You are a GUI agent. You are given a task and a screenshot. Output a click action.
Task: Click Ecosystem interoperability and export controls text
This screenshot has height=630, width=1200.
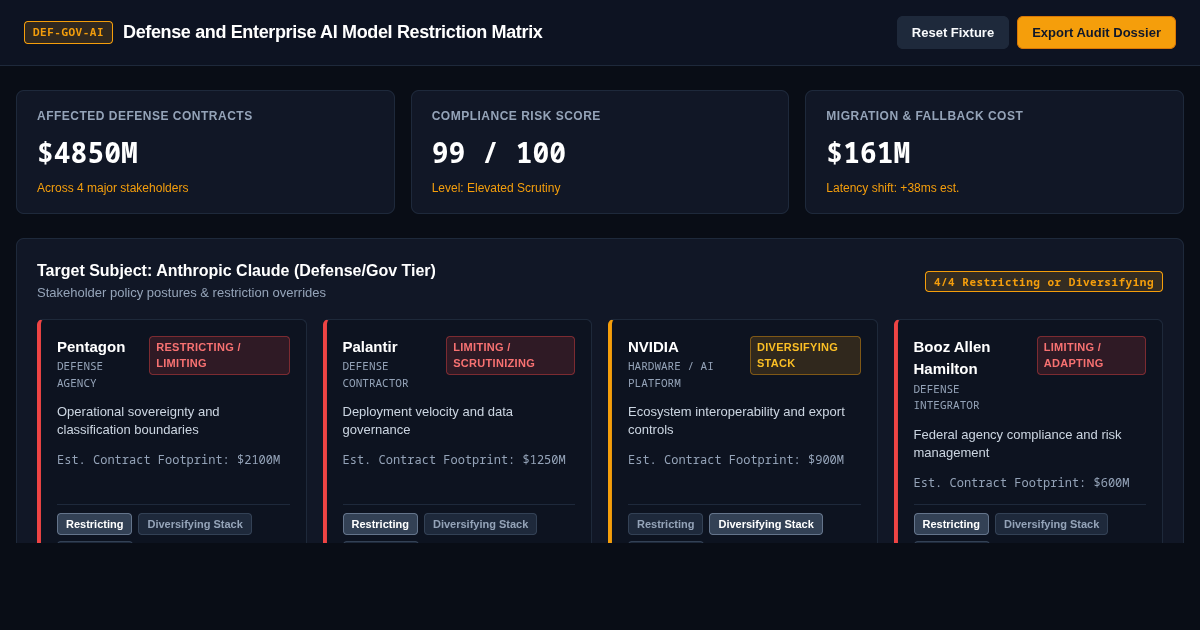point(736,421)
